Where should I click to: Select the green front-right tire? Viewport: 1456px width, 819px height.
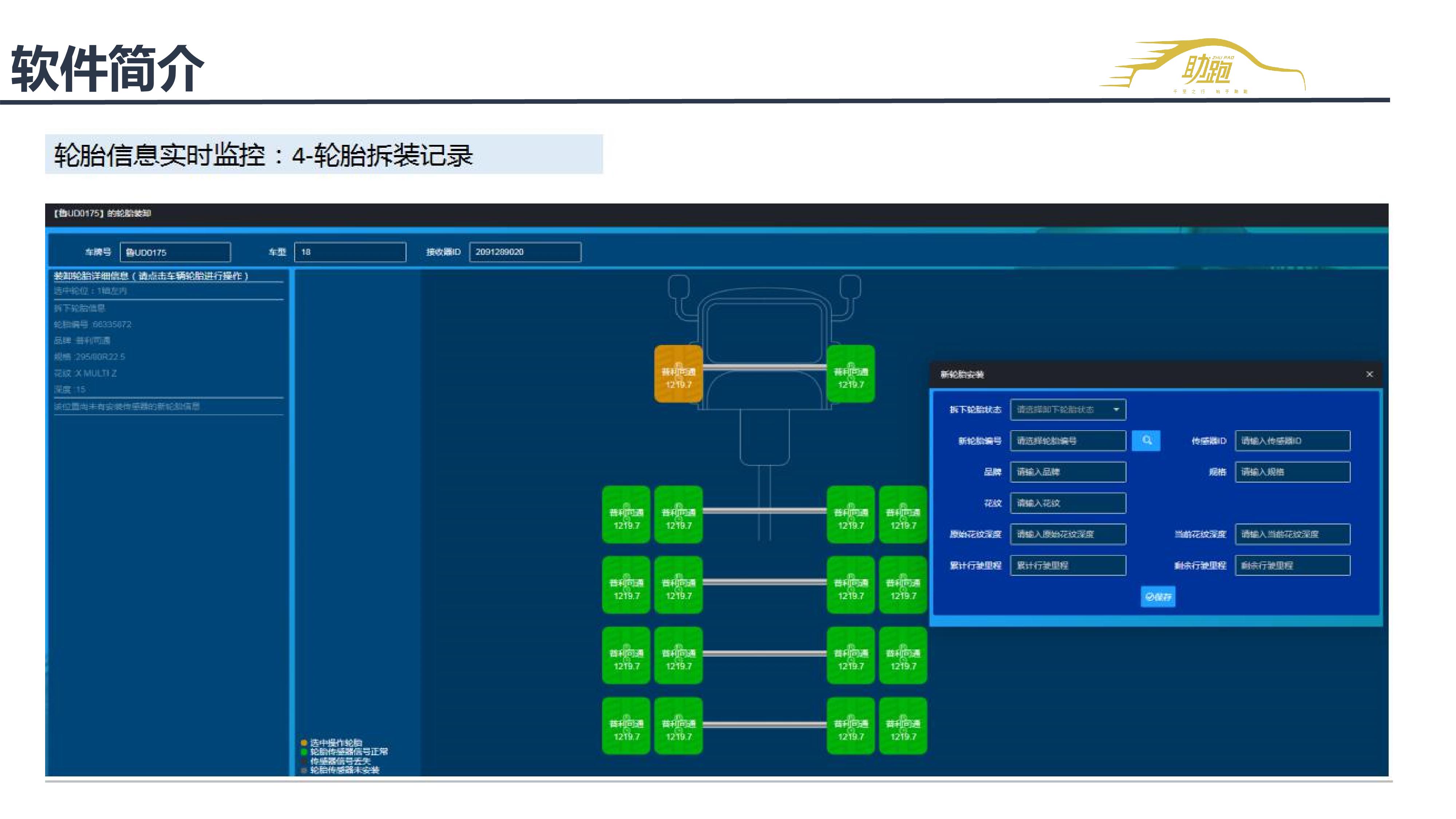click(x=850, y=374)
